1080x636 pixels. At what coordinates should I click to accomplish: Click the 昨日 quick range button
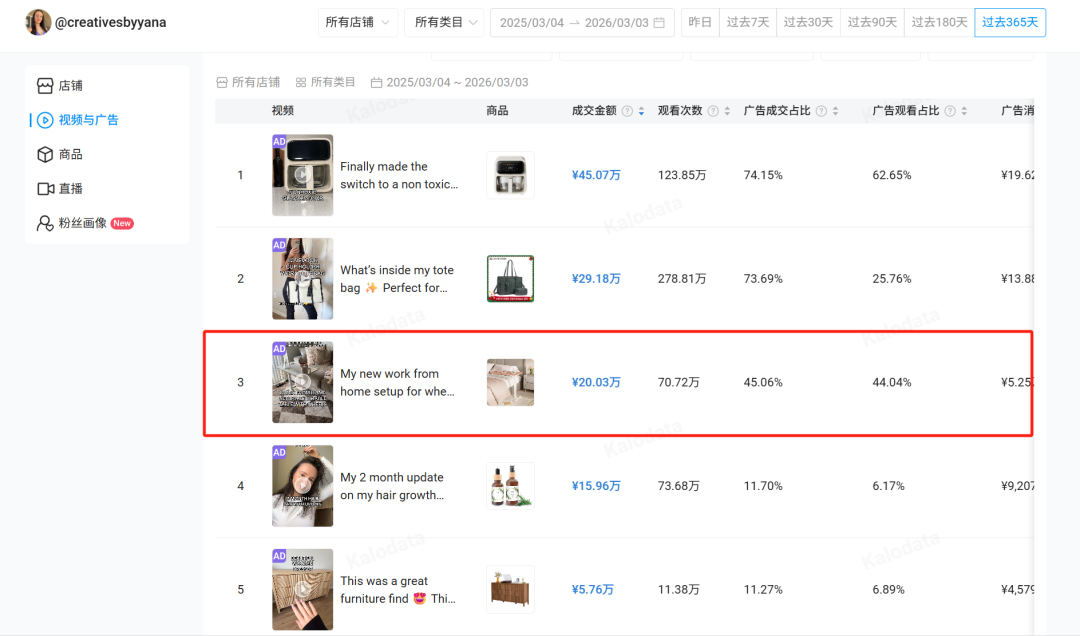pyautogui.click(x=700, y=22)
